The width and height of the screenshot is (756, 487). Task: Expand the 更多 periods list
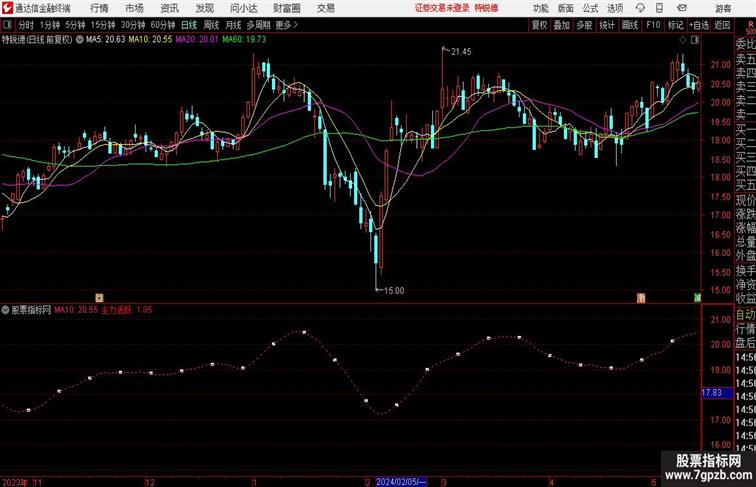pos(286,25)
